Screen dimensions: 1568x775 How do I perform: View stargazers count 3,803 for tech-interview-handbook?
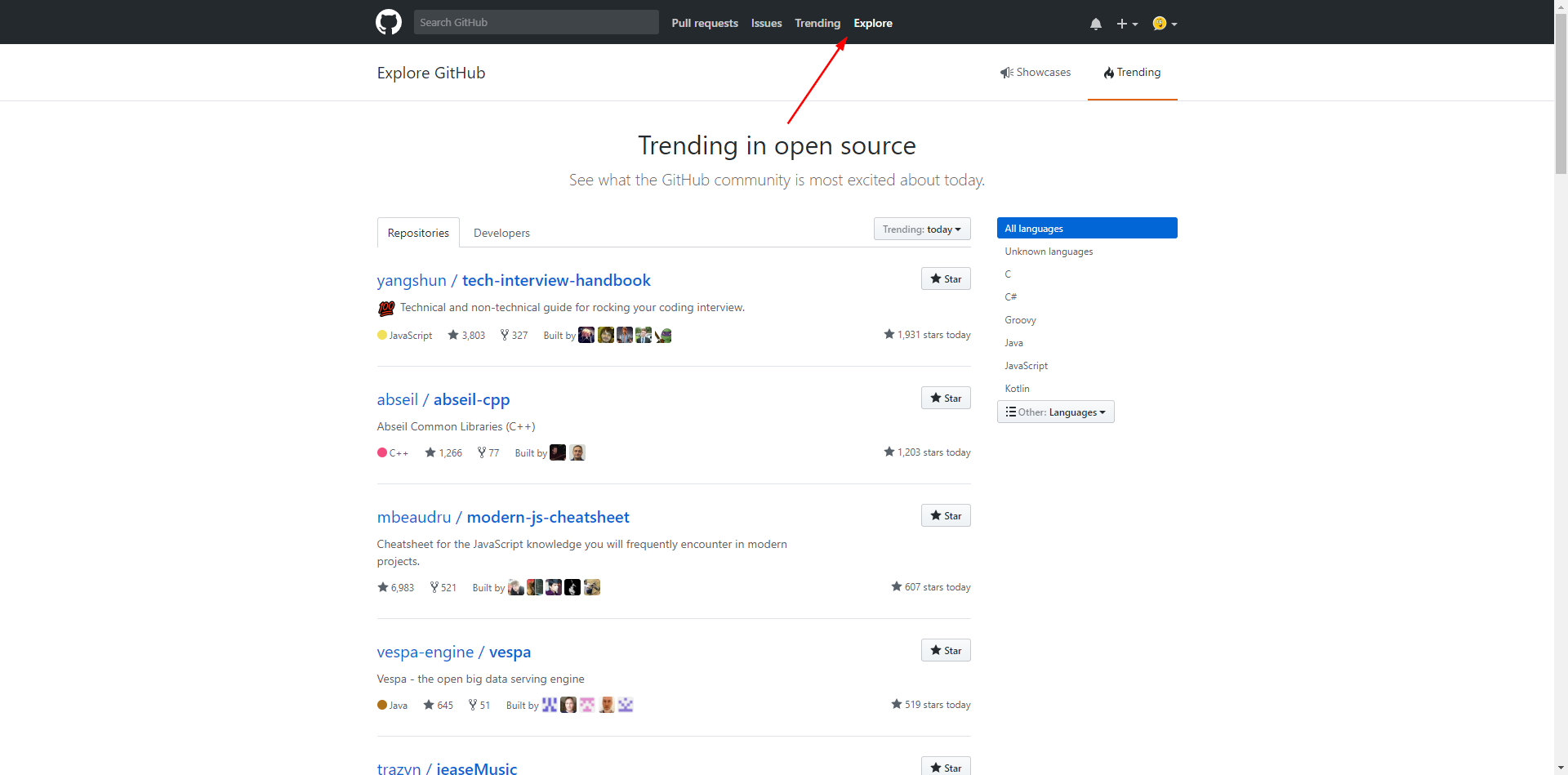coord(466,335)
